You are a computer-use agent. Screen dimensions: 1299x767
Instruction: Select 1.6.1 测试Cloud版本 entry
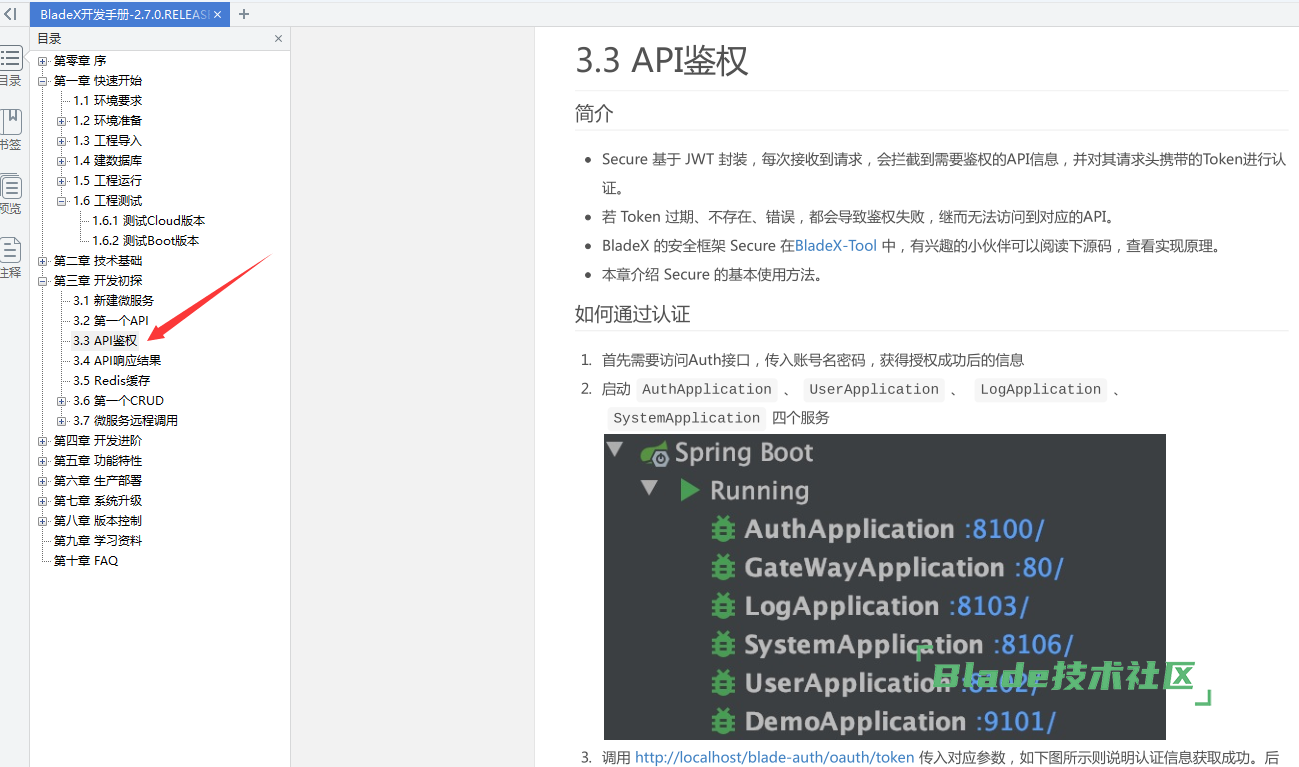[x=148, y=221]
